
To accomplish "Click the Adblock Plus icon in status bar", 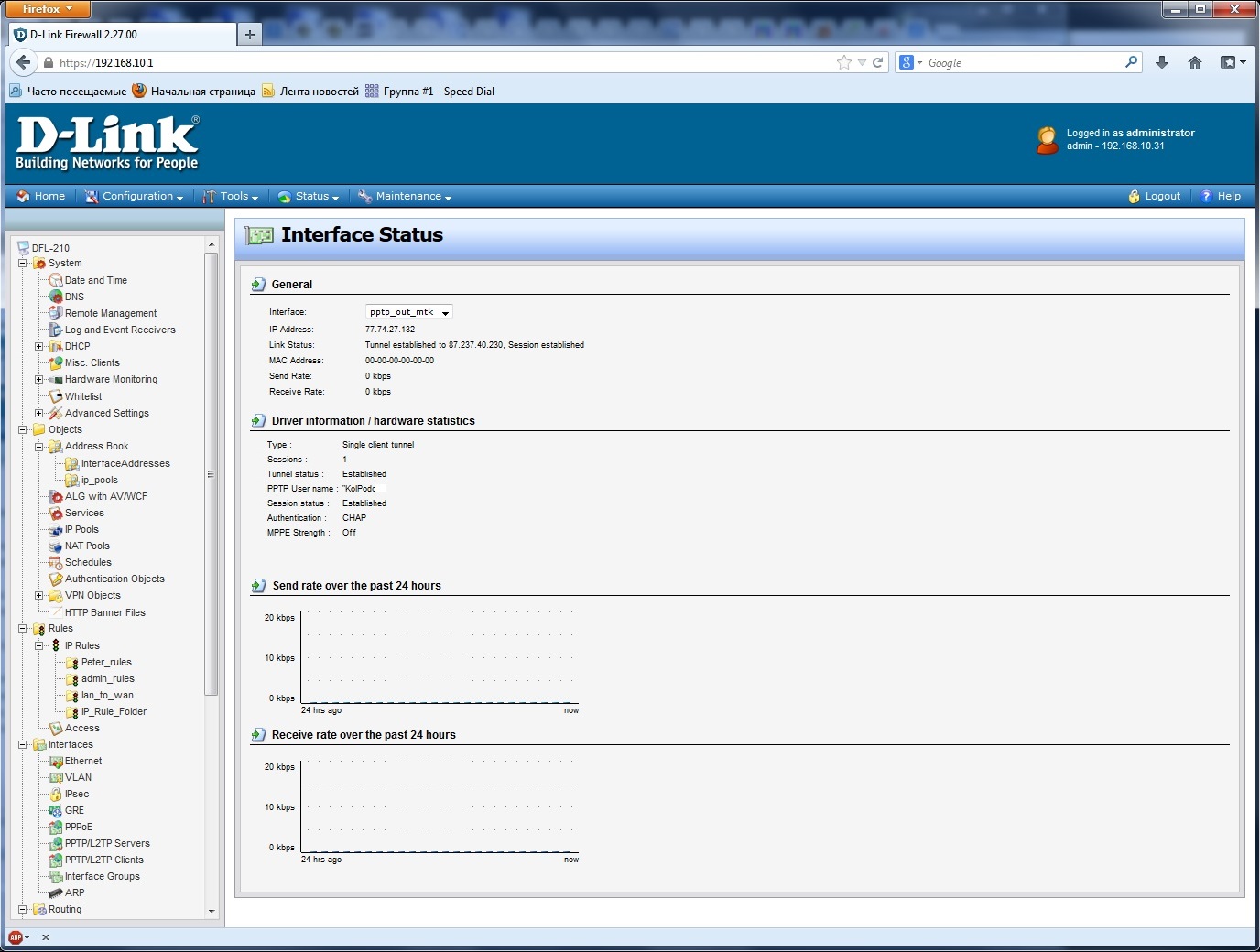I will (x=16, y=937).
